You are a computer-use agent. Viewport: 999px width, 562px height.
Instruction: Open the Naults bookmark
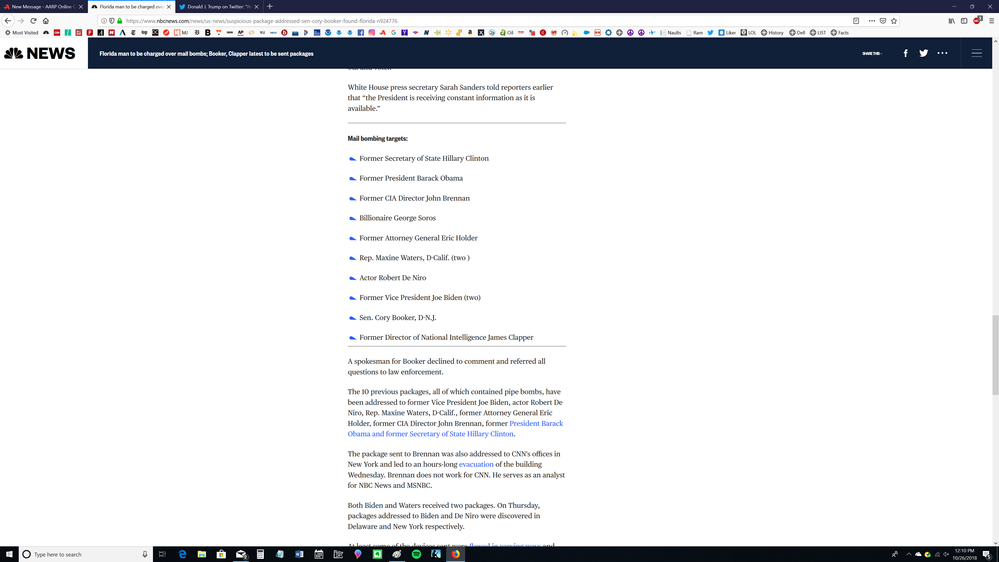pyautogui.click(x=671, y=32)
